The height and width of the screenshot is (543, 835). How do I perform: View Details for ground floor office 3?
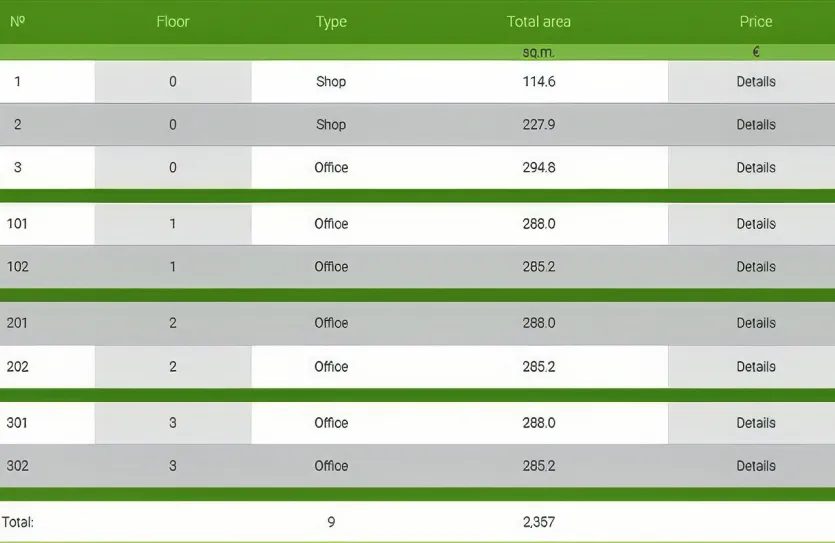click(755, 168)
